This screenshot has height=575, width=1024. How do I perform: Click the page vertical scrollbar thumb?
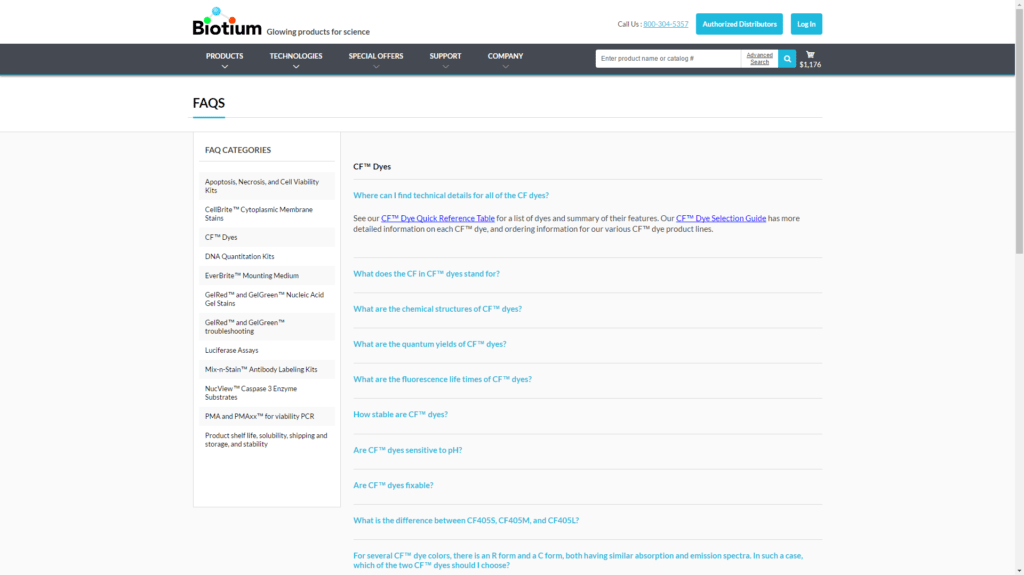[x=1019, y=131]
